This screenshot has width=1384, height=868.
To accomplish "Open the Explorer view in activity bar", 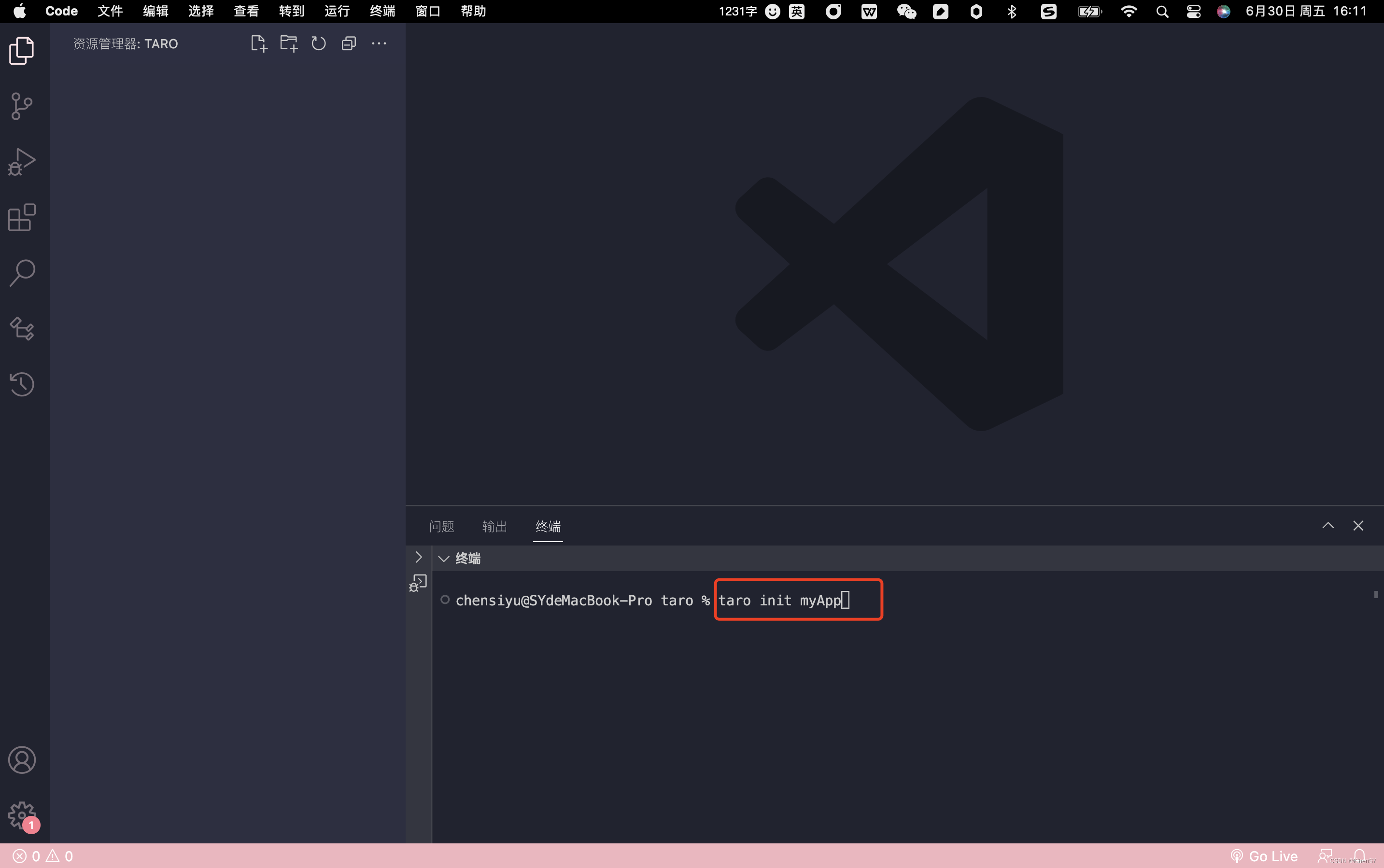I will 22,51.
